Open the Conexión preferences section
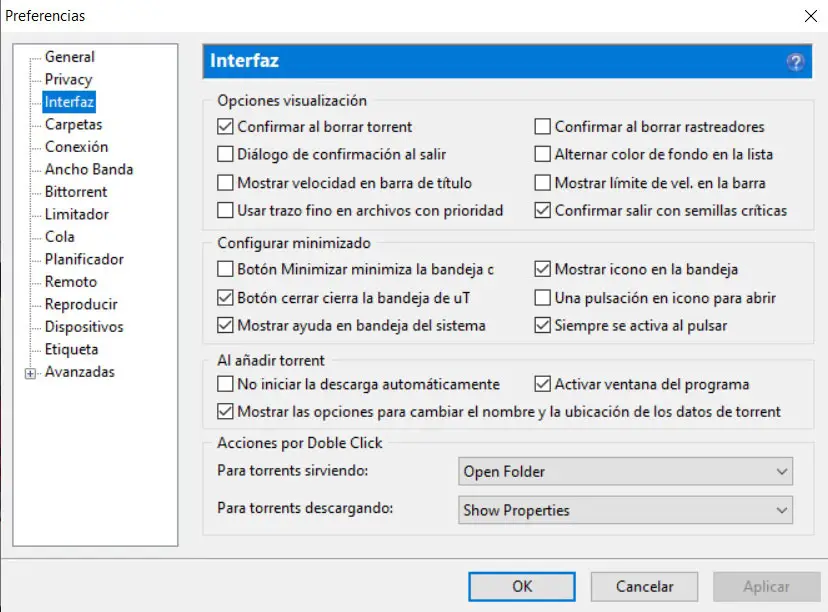 point(77,147)
